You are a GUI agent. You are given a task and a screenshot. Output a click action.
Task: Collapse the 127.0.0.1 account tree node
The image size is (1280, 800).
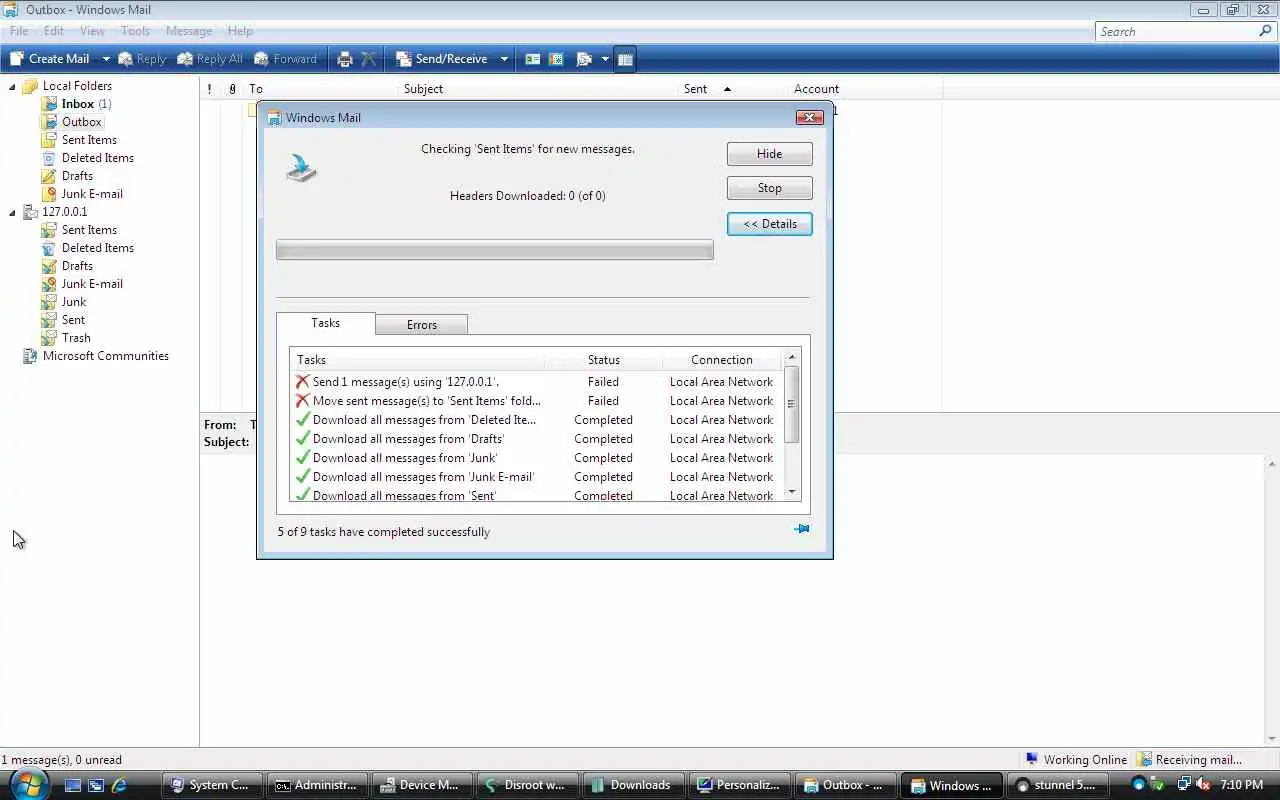click(x=13, y=212)
